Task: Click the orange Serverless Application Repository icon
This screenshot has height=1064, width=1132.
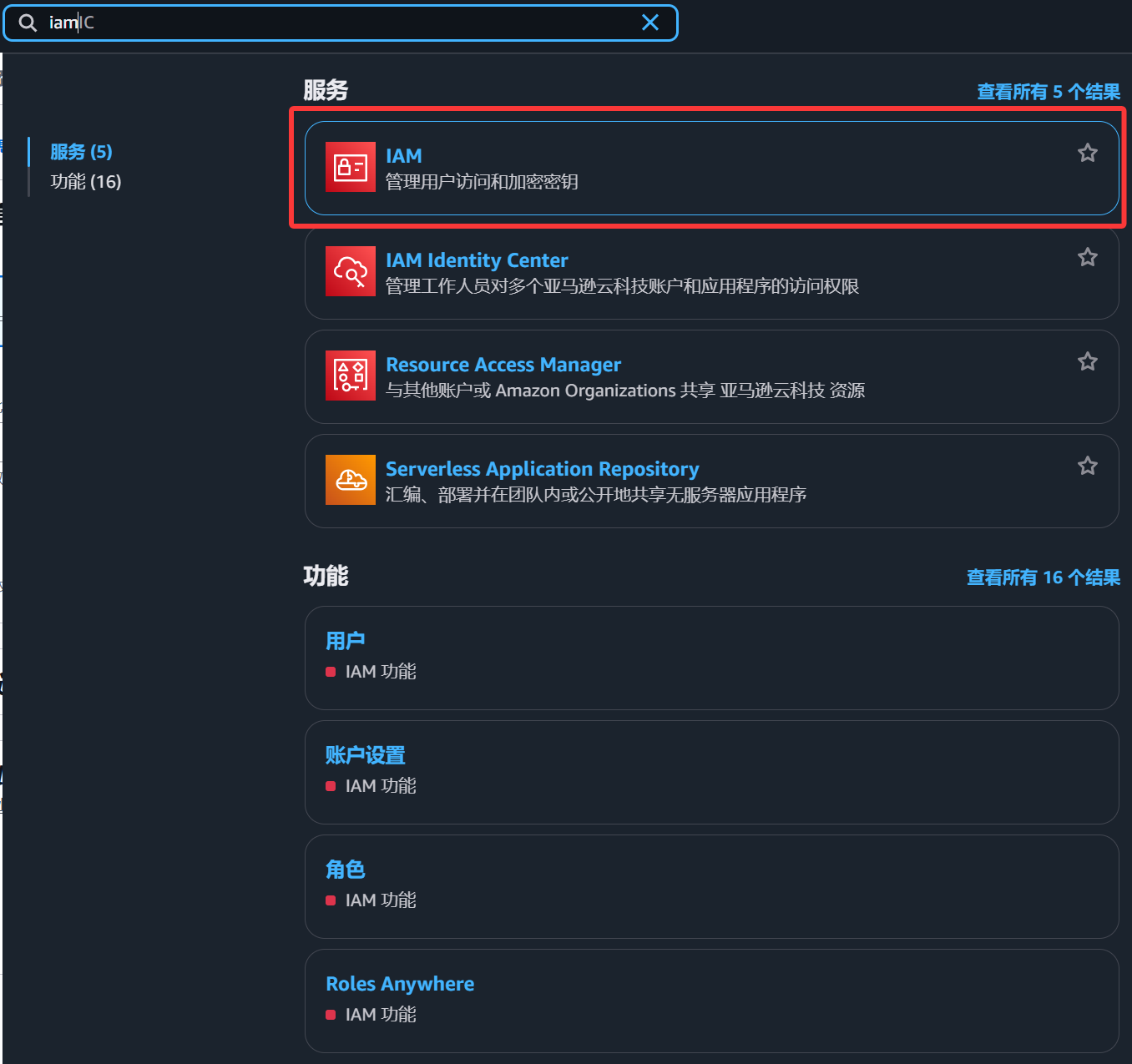Action: pos(350,481)
